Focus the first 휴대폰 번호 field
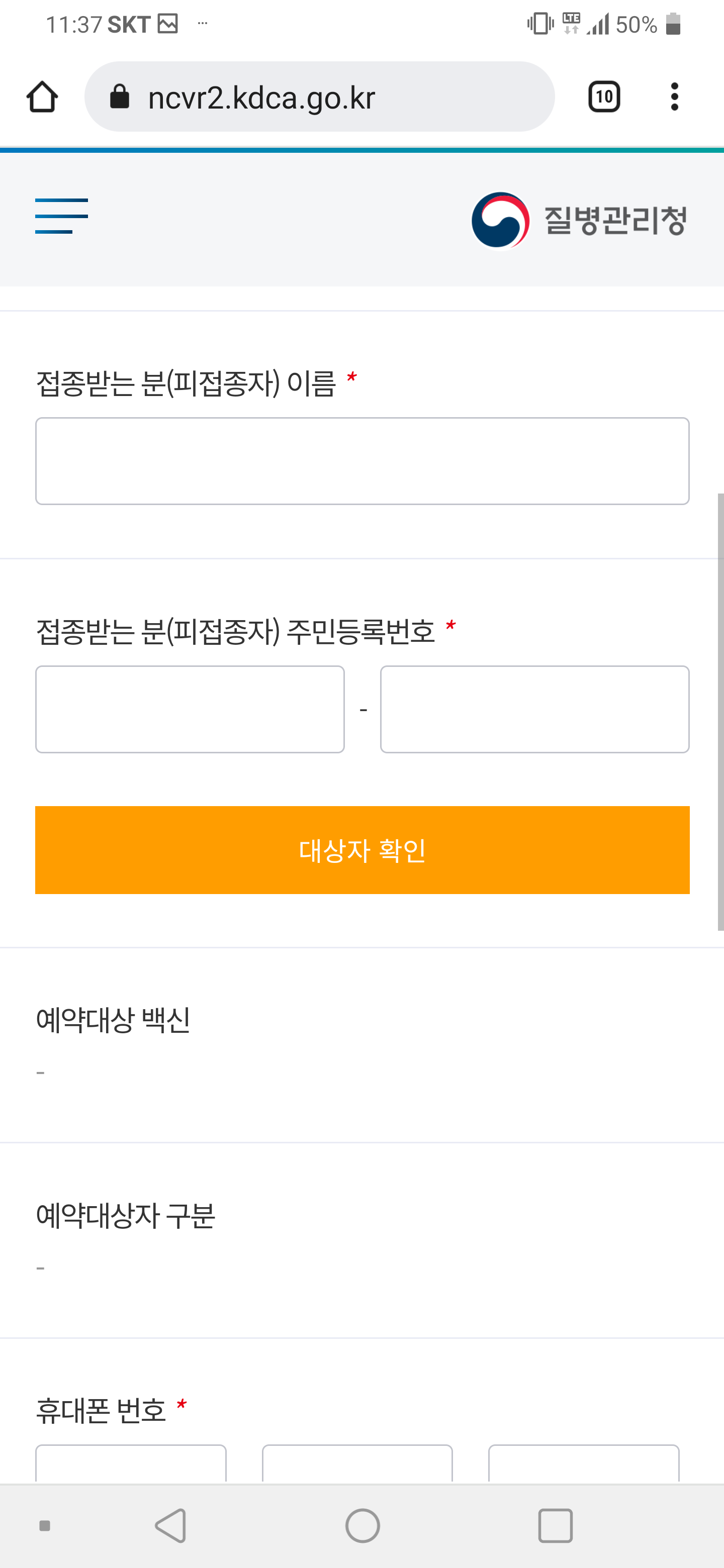The height and width of the screenshot is (1568, 724). tap(131, 1464)
